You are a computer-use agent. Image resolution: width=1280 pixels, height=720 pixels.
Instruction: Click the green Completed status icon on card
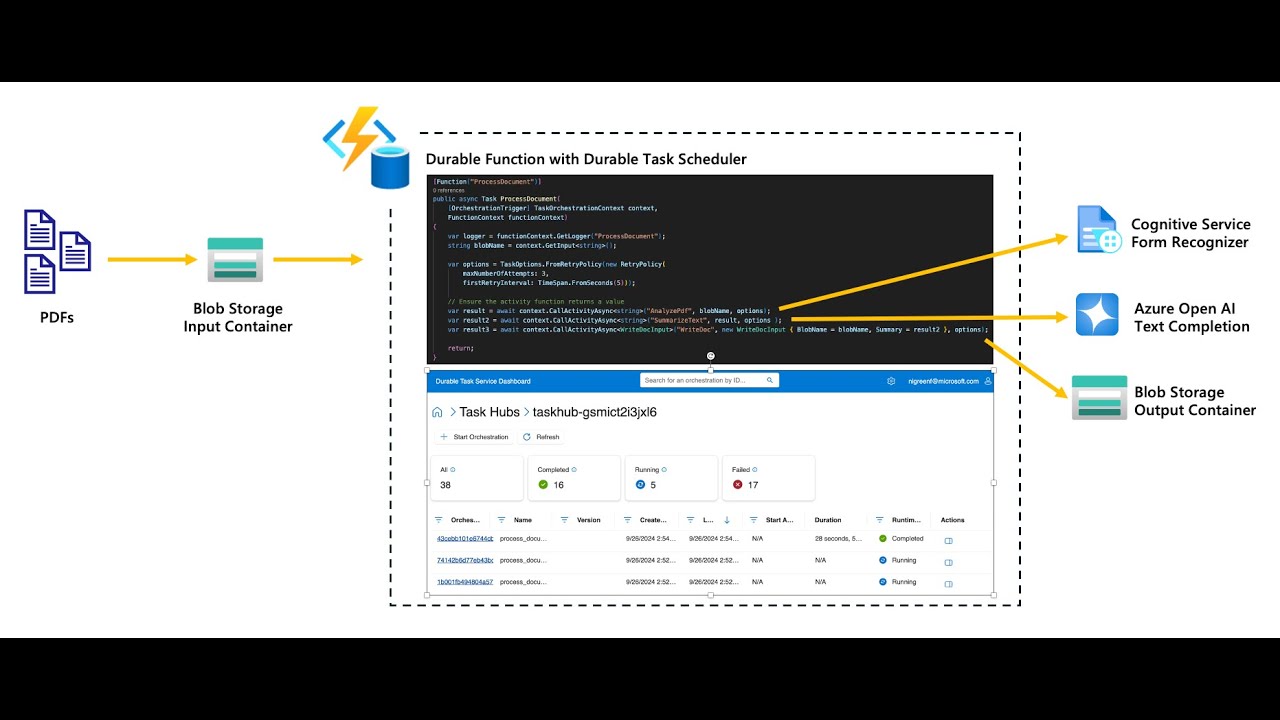(x=543, y=484)
